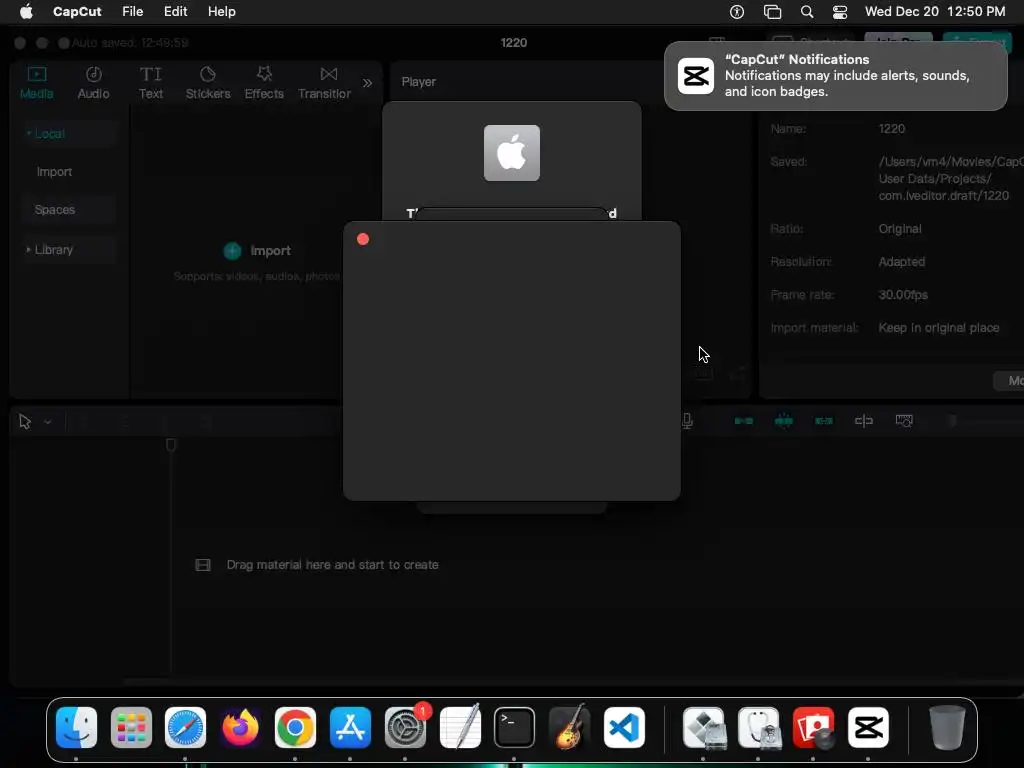Open the App Store from the Dock
1024x768 pixels.
(350, 727)
